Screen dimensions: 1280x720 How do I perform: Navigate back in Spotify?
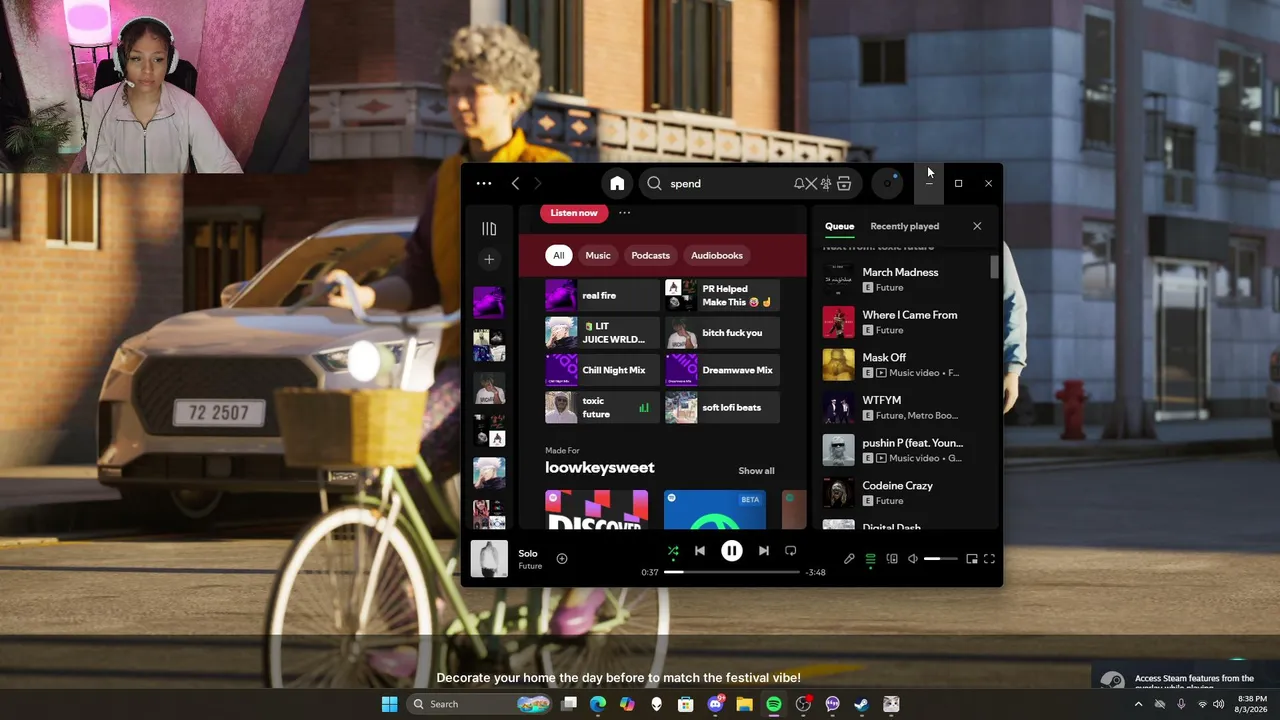pyautogui.click(x=515, y=184)
